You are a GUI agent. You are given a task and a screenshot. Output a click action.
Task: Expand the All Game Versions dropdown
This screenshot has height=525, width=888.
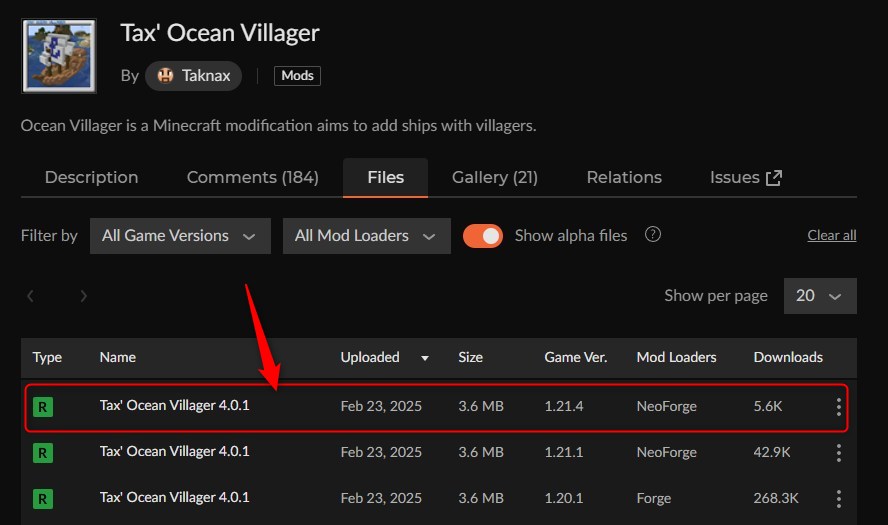pos(180,236)
